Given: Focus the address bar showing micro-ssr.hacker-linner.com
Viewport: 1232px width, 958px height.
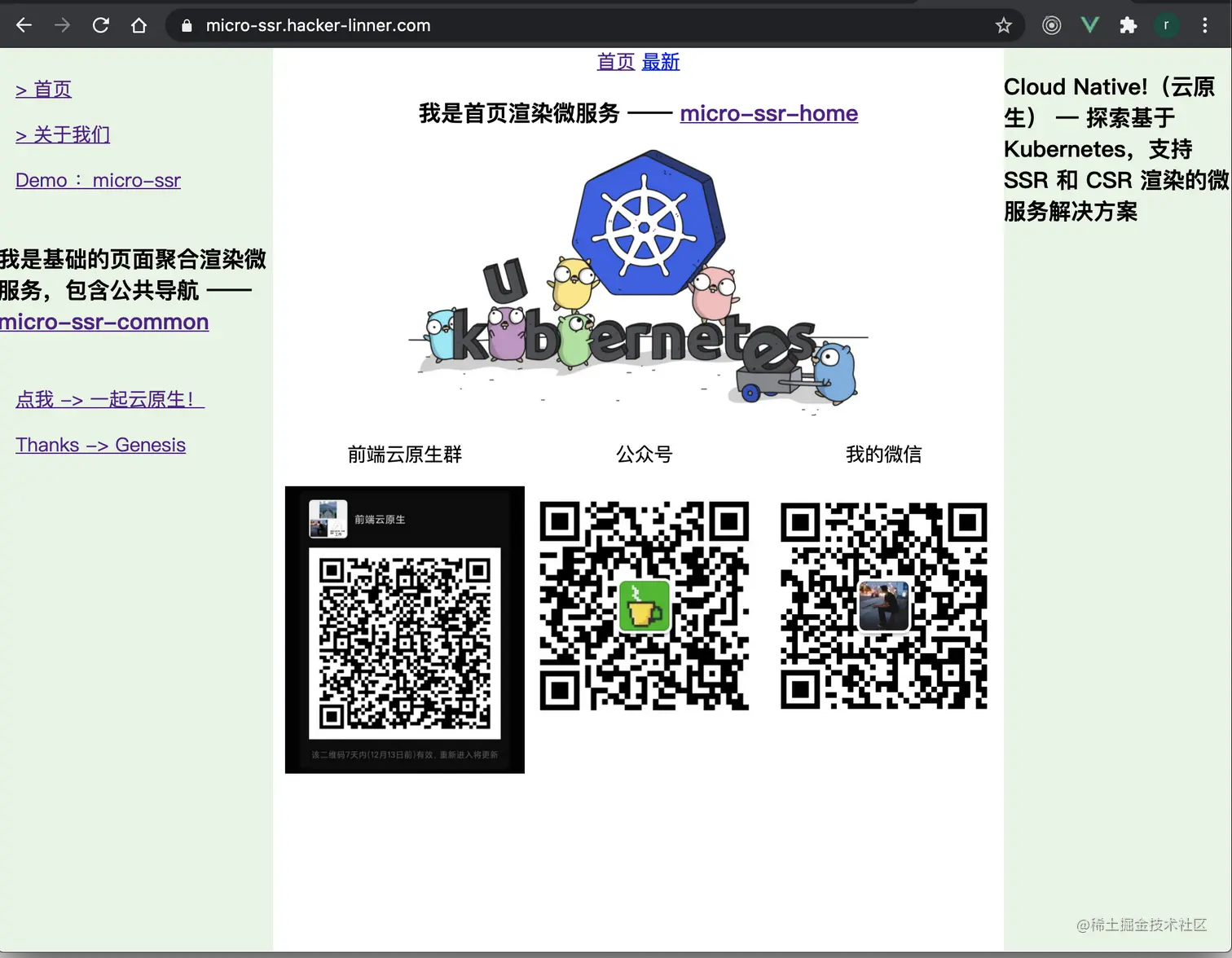Looking at the screenshot, I should [595, 25].
